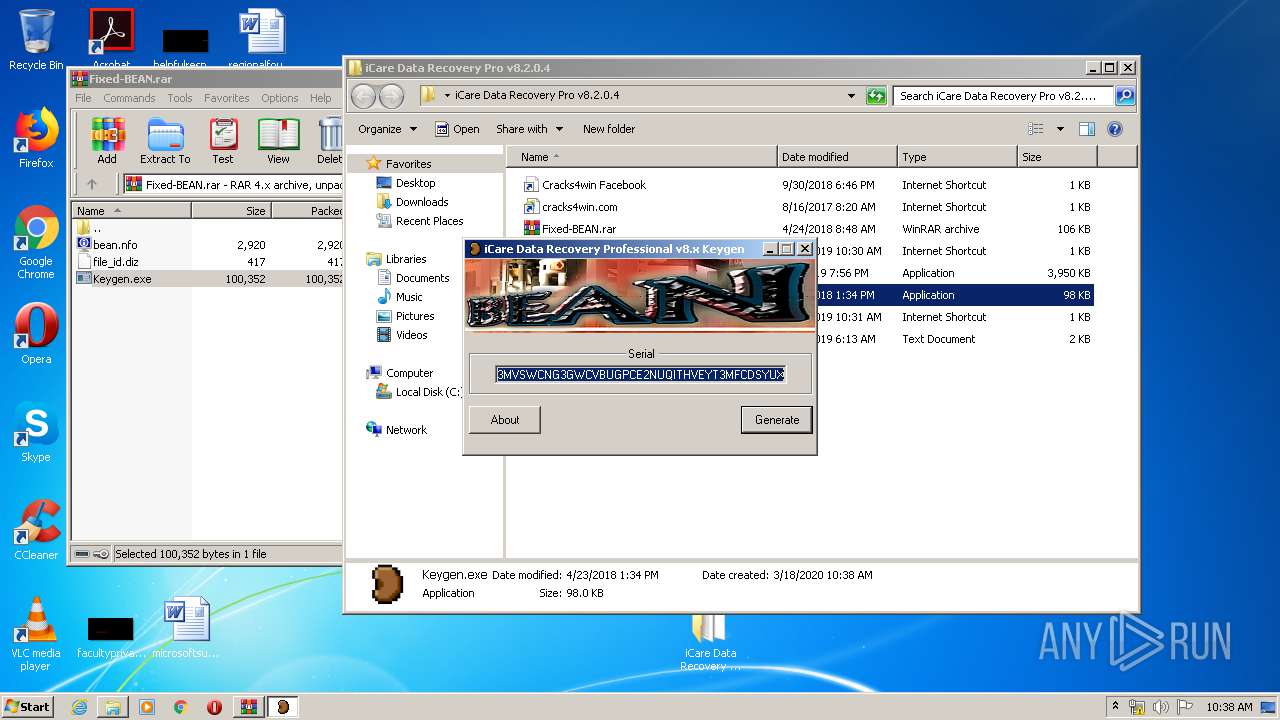Click WinRAR up-one-level arrow icon
Screen dimensions: 1280x720
pyautogui.click(x=92, y=184)
